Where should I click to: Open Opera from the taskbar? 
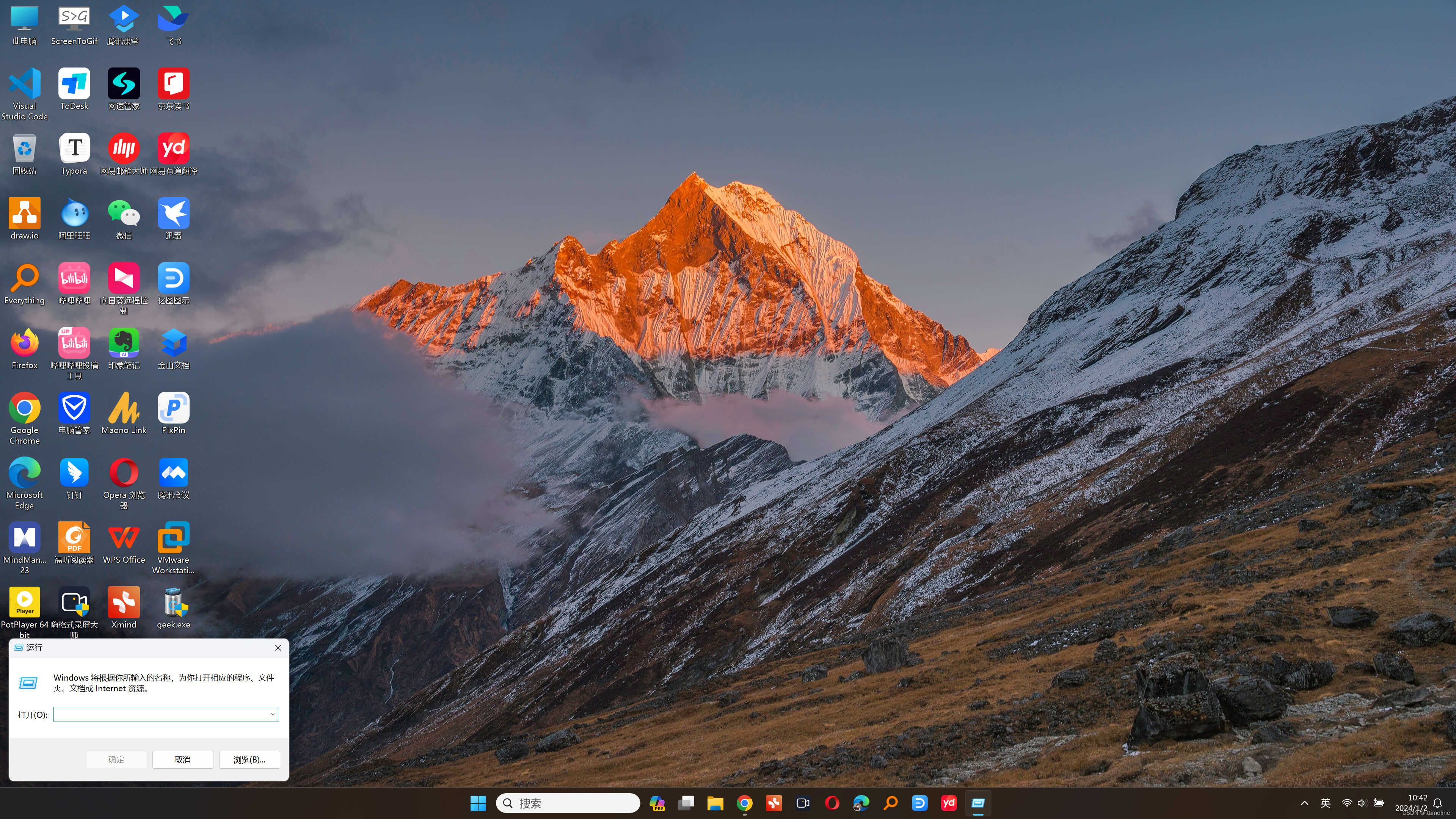[832, 803]
